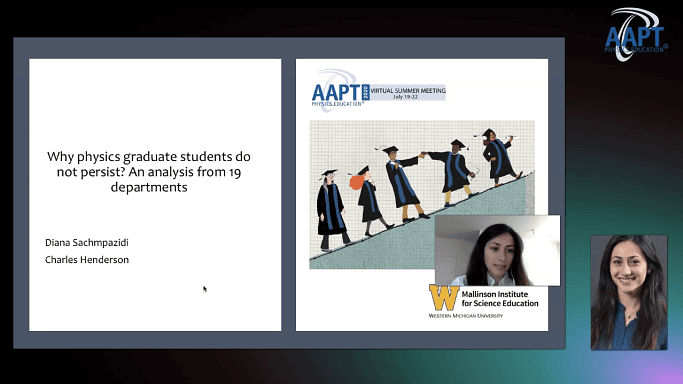Click author name "Diana Sachmpazidi"

click(x=87, y=243)
